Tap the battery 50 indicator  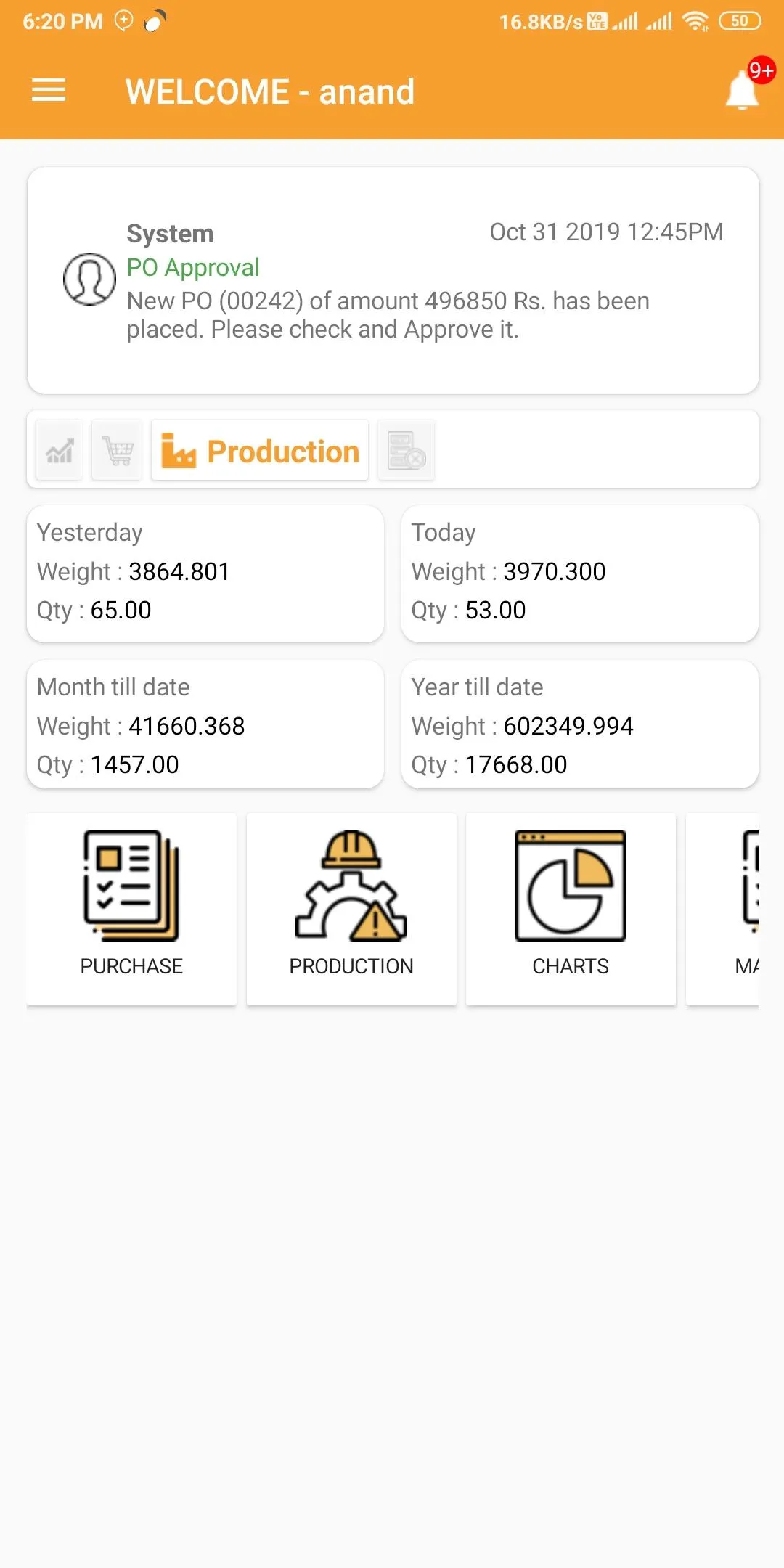point(740,22)
